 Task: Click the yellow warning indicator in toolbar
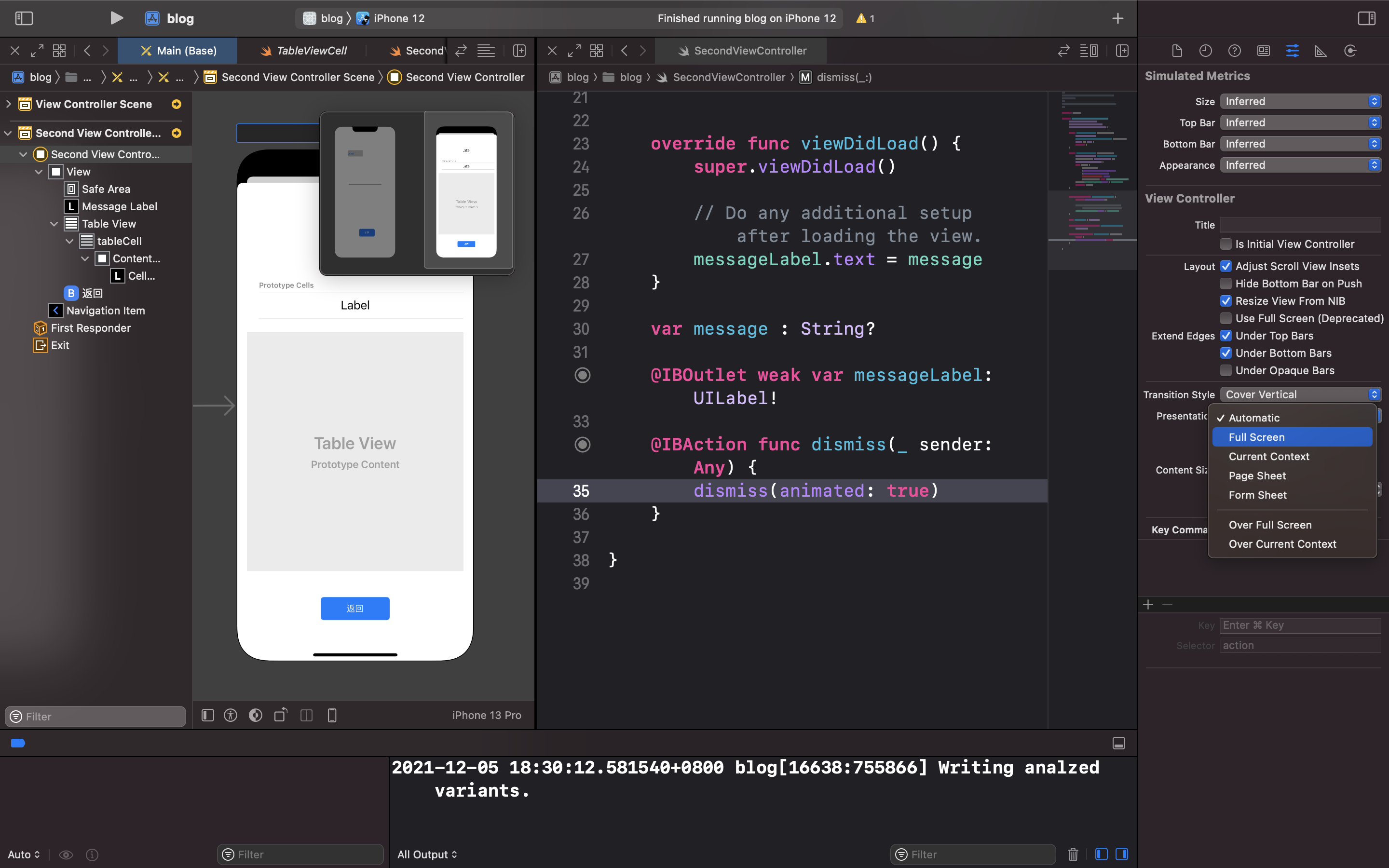point(864,18)
